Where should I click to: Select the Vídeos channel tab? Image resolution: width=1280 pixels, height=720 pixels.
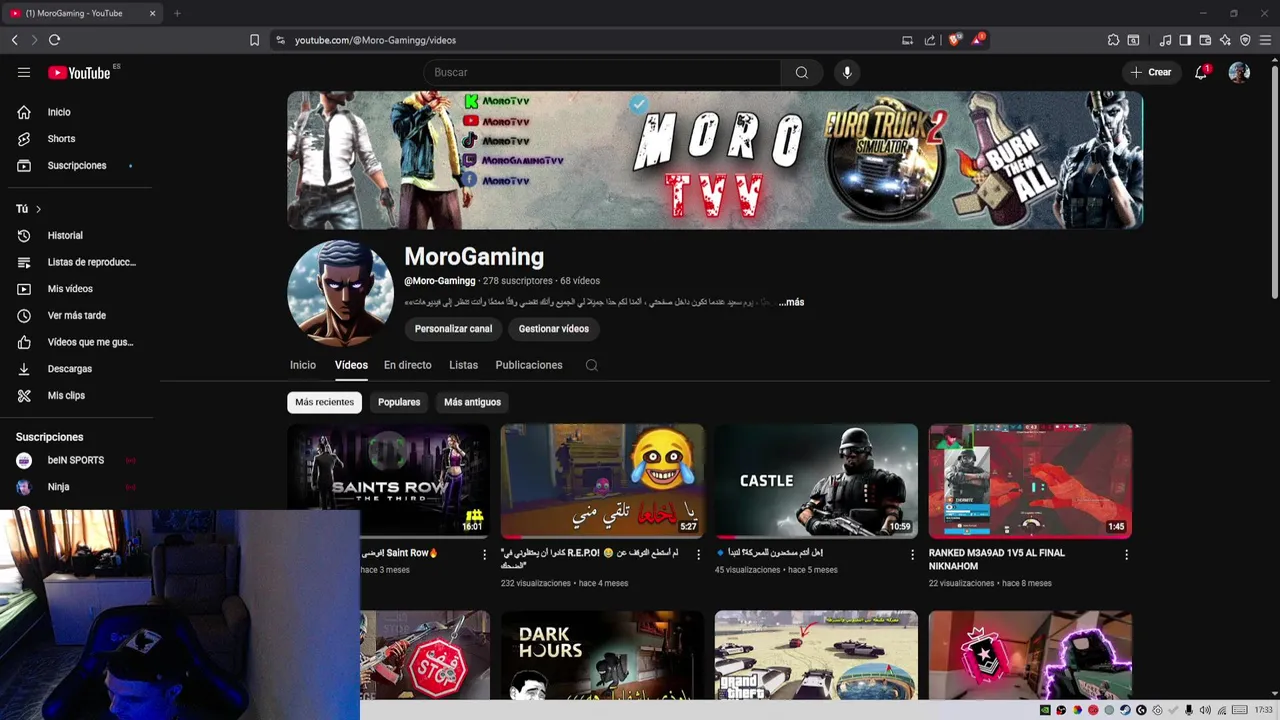tap(351, 365)
